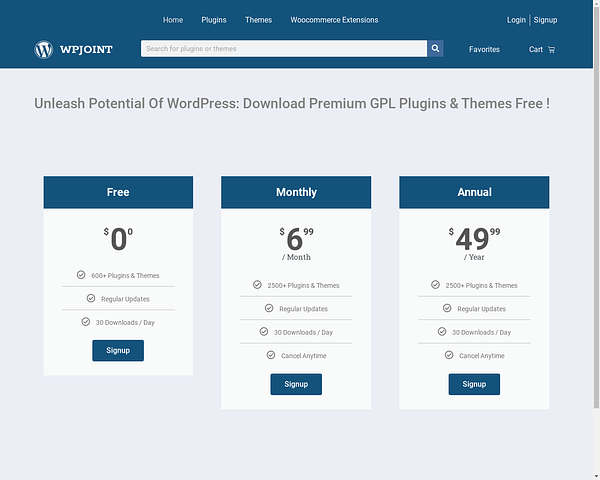Viewport: 600px width, 480px height.
Task: Focus the plugins or themes search field
Action: (x=284, y=48)
